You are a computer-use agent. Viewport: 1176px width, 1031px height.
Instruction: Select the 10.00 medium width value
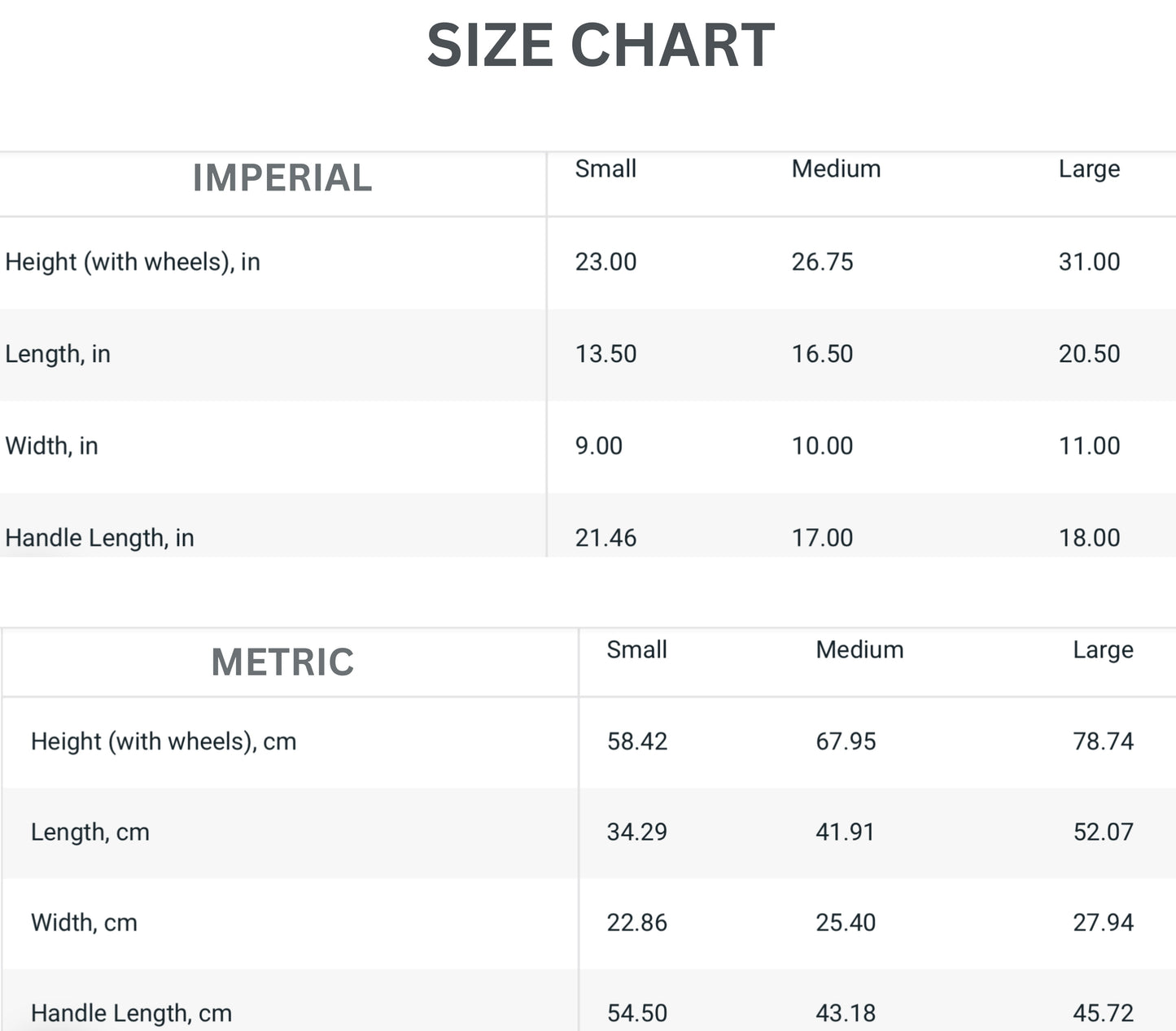pyautogui.click(x=822, y=446)
